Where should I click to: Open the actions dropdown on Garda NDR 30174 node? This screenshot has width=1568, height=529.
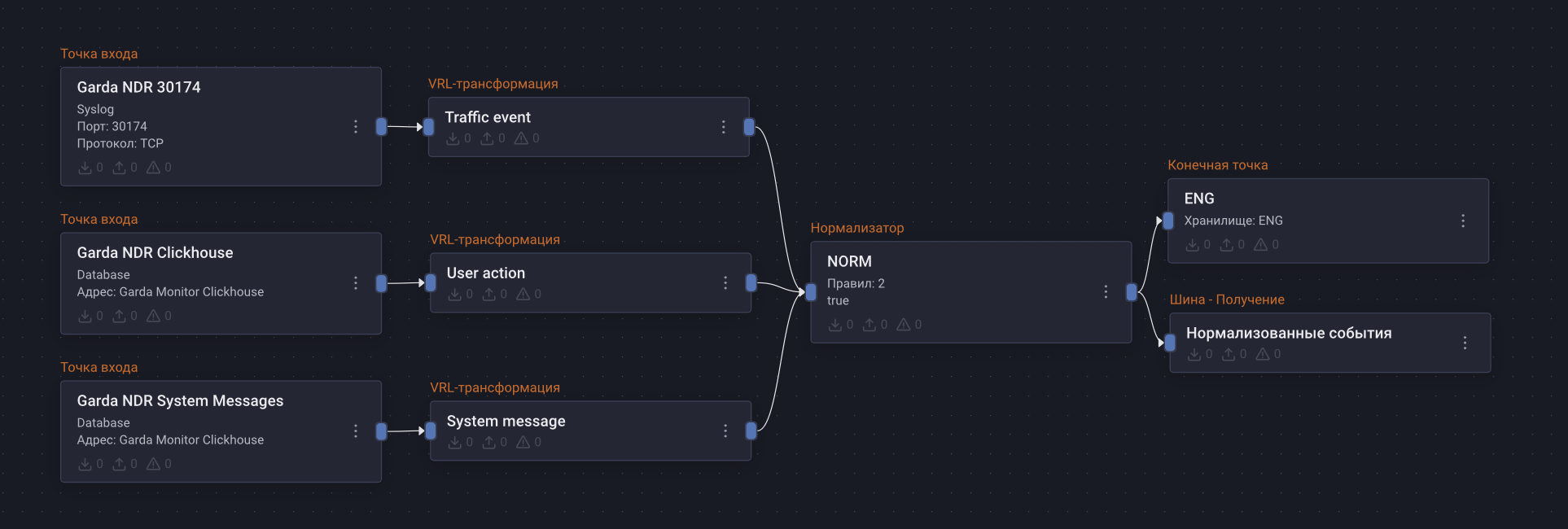[x=356, y=127]
